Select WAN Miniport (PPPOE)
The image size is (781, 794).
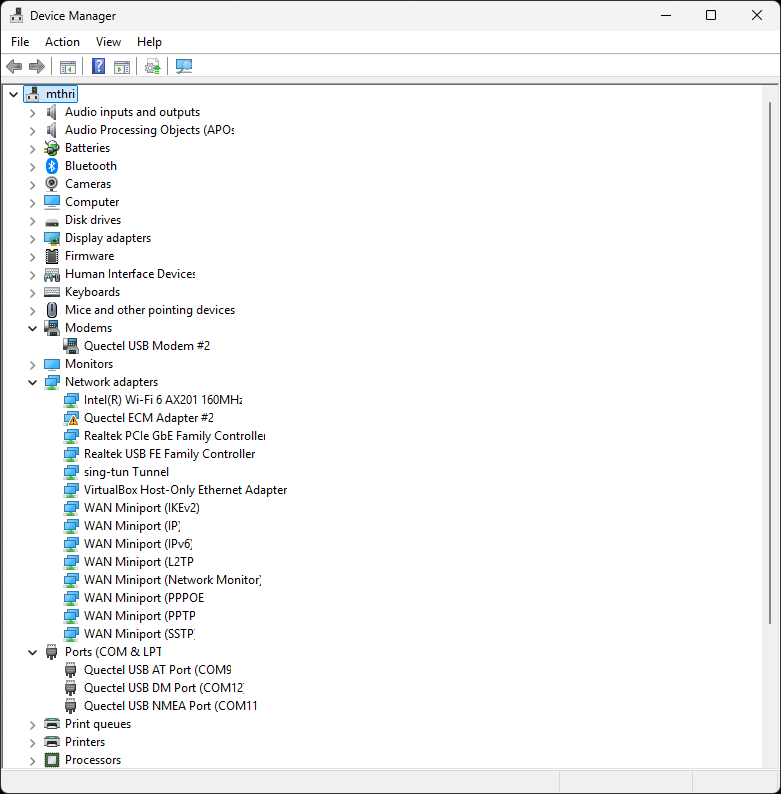[144, 598]
